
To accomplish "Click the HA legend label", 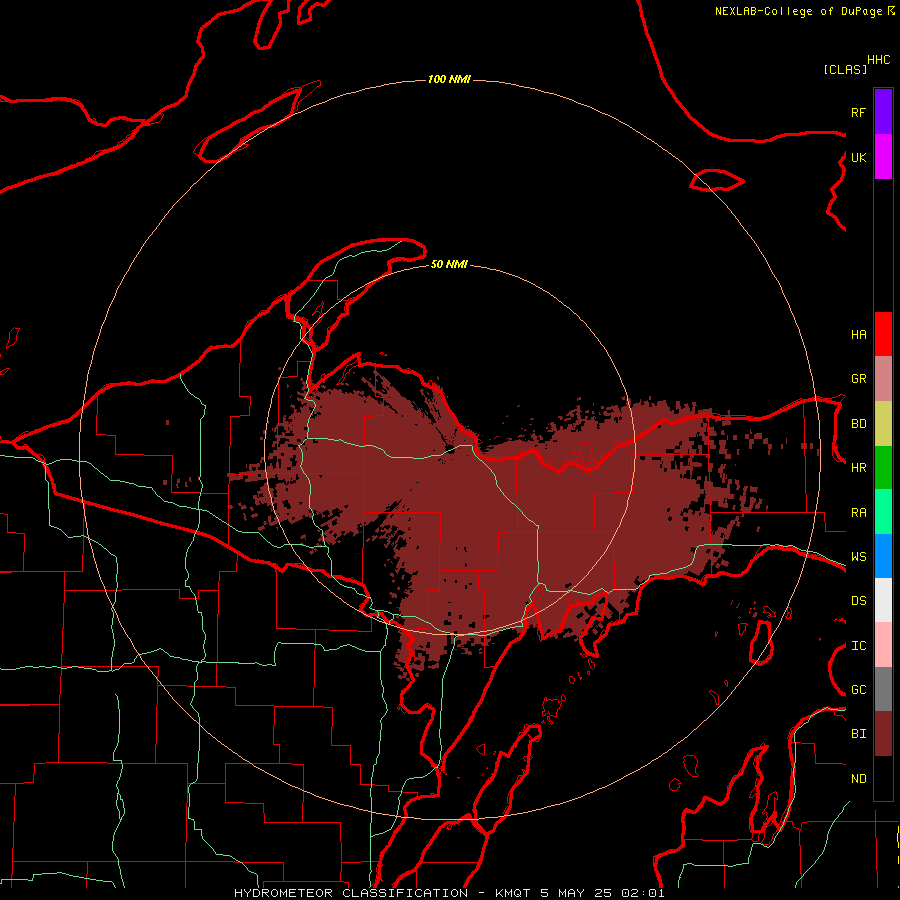I will pyautogui.click(x=858, y=335).
